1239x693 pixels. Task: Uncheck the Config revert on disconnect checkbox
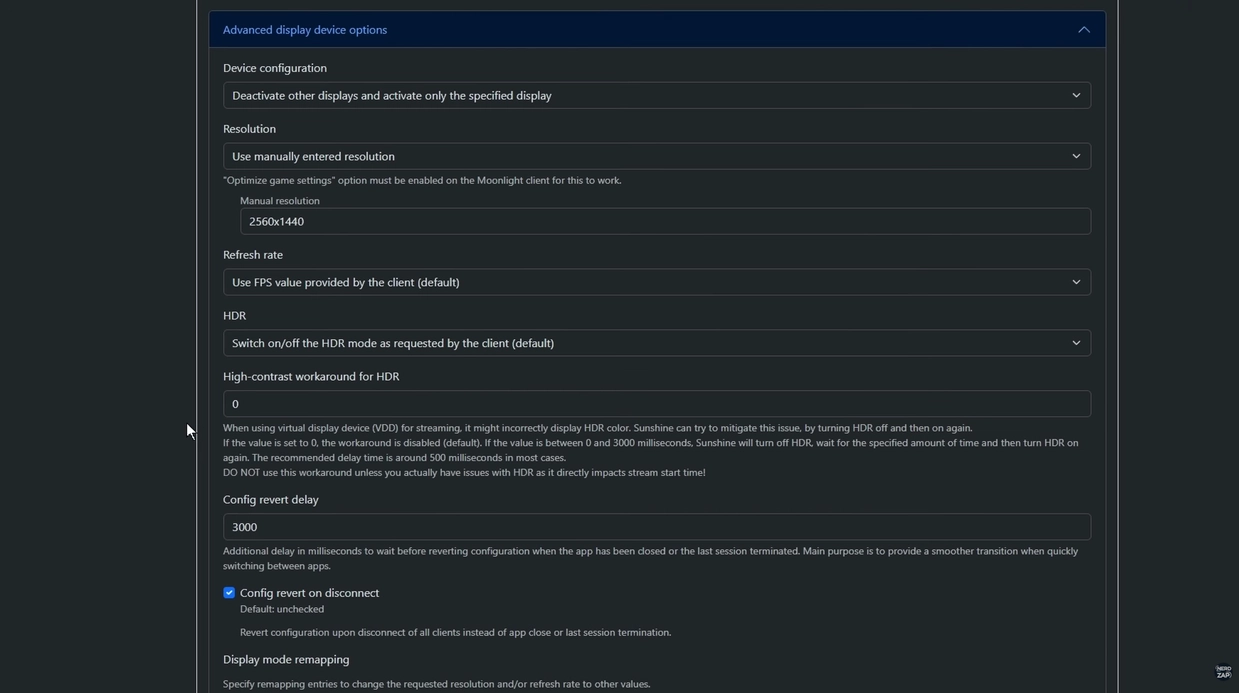pyautogui.click(x=229, y=593)
